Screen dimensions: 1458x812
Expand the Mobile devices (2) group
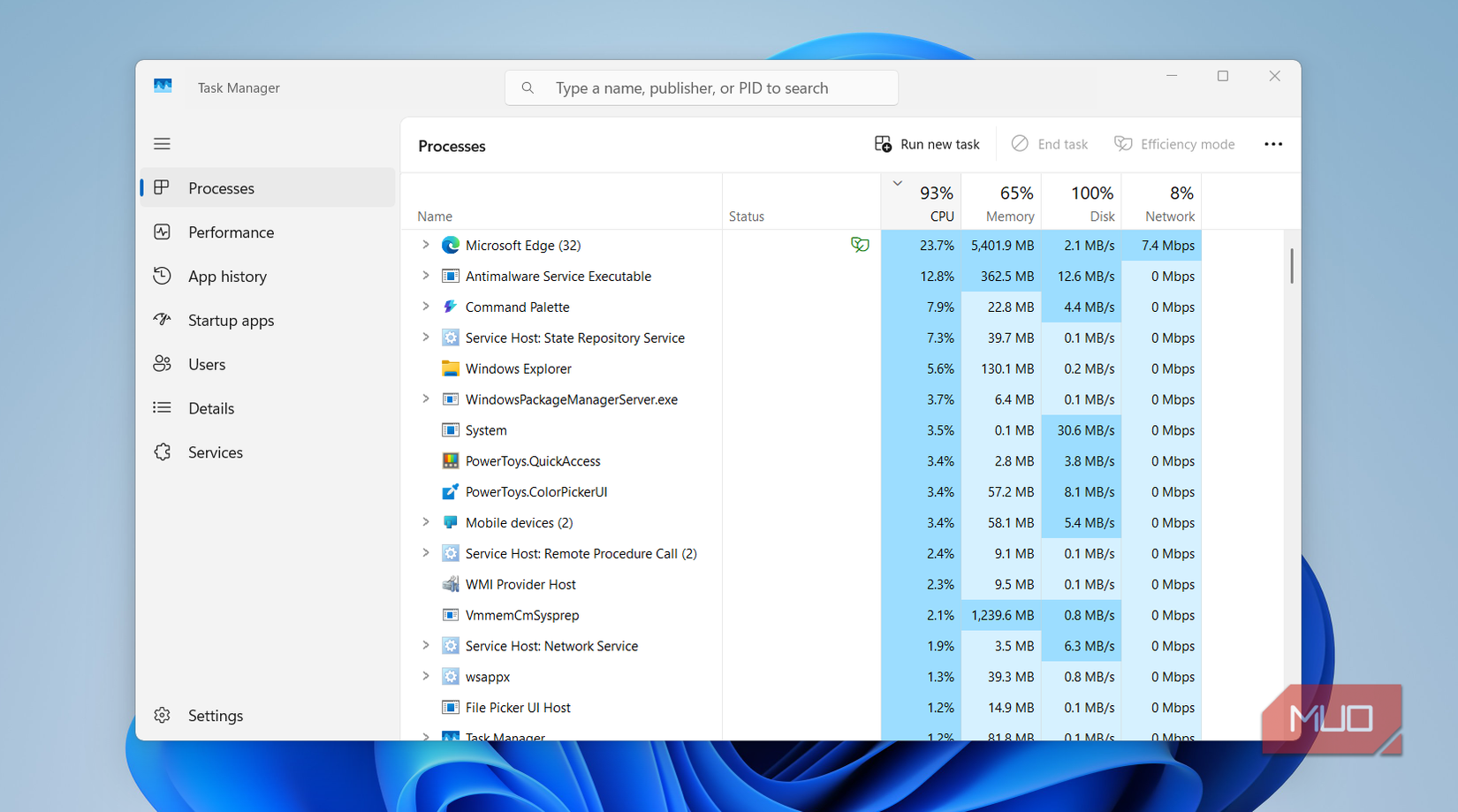pos(425,522)
